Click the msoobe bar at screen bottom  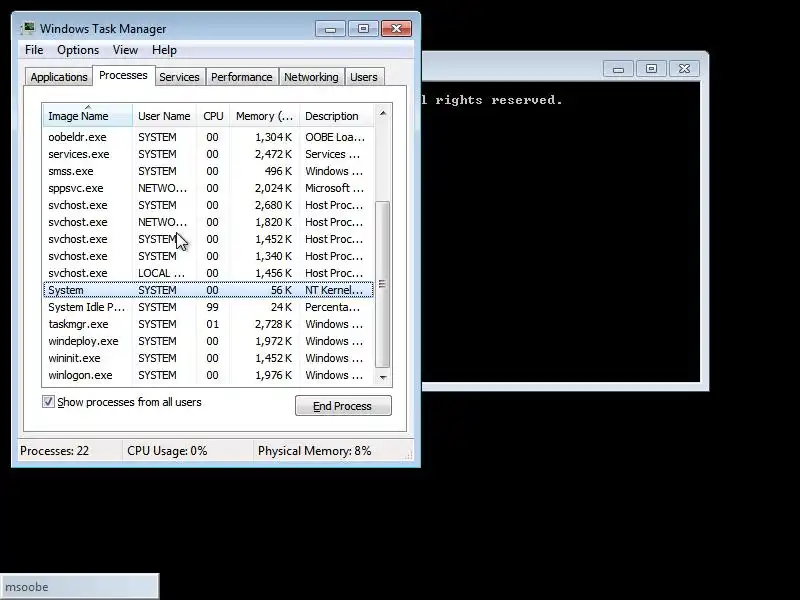pos(80,587)
